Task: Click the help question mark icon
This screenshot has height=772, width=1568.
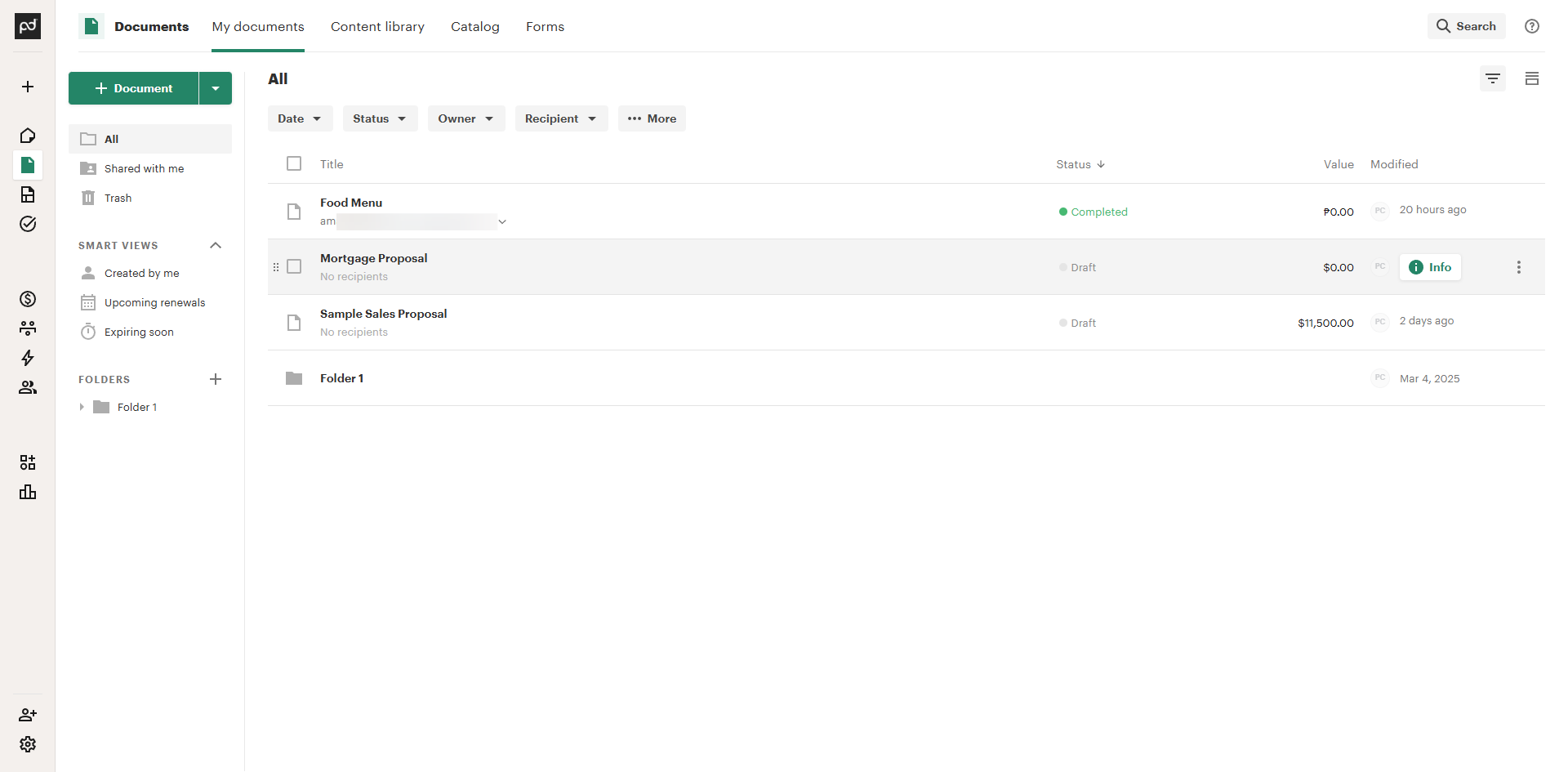Action: click(1532, 26)
